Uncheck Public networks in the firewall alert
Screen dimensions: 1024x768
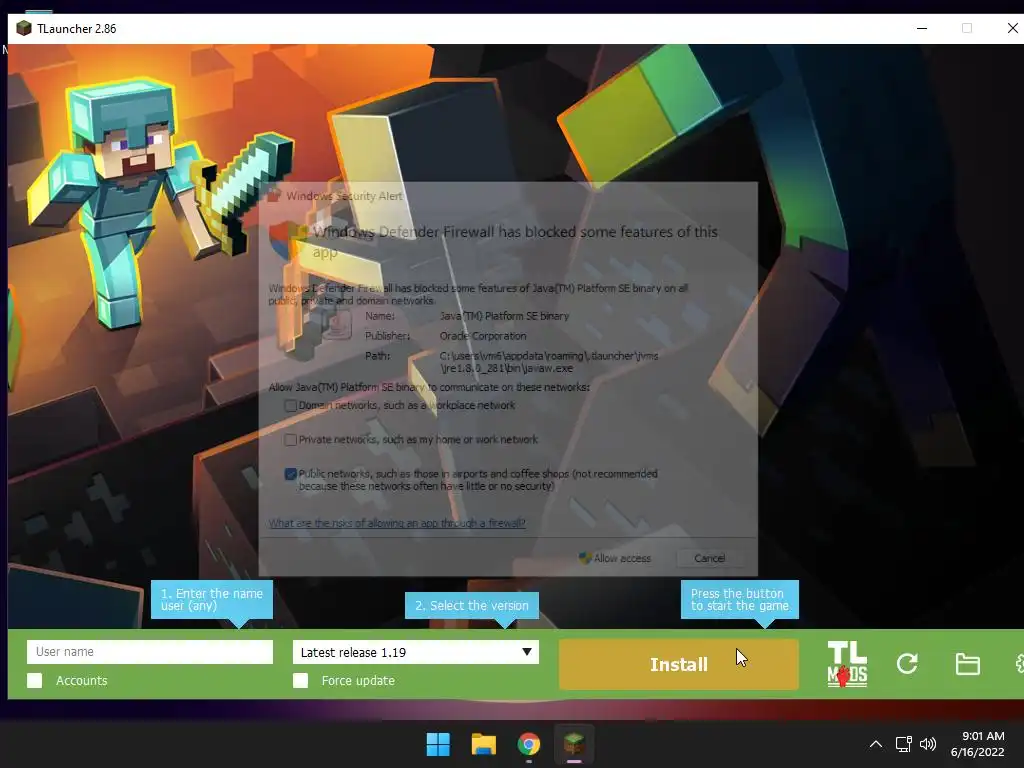291,474
